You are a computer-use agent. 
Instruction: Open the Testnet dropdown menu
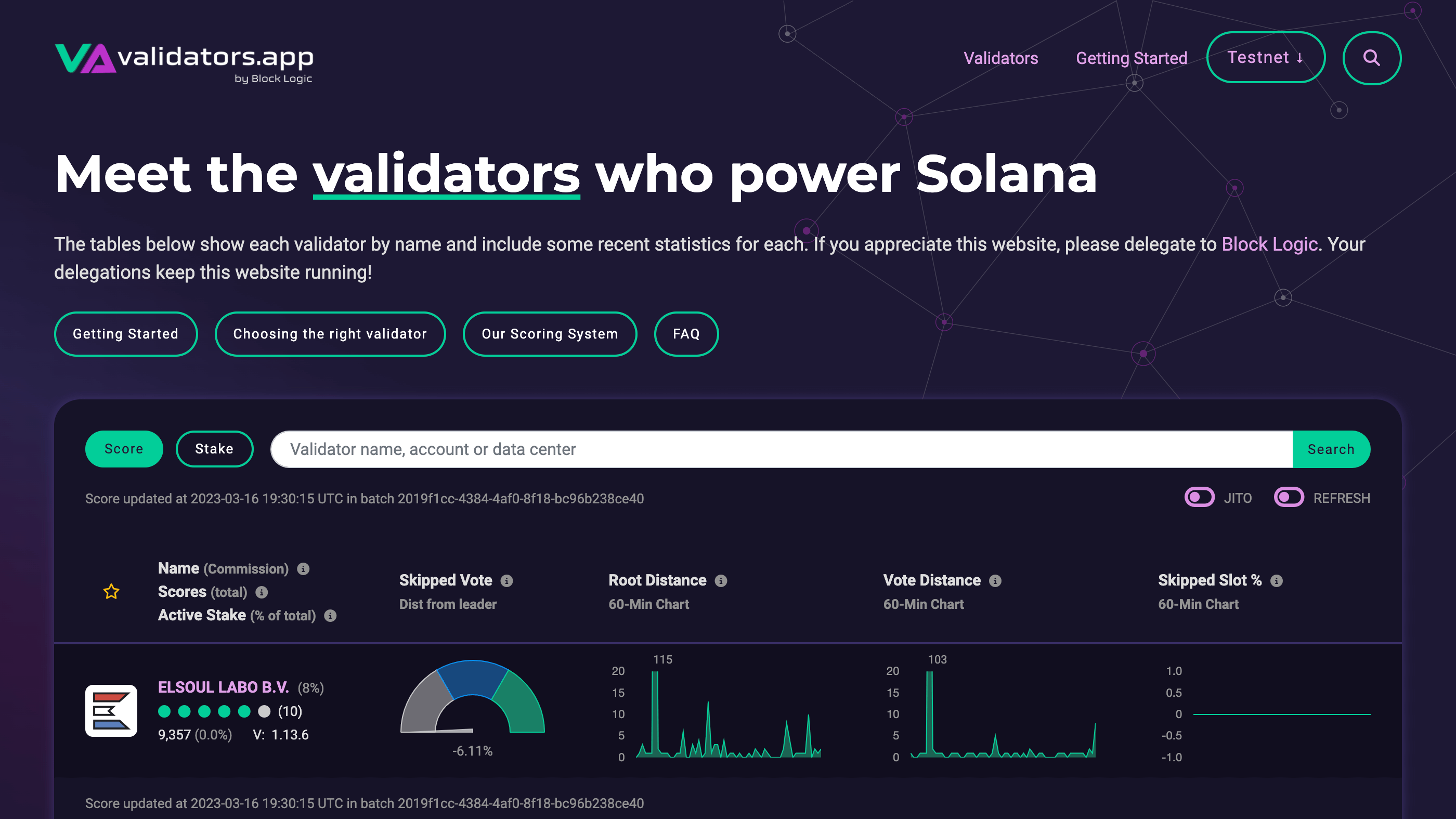point(1265,57)
